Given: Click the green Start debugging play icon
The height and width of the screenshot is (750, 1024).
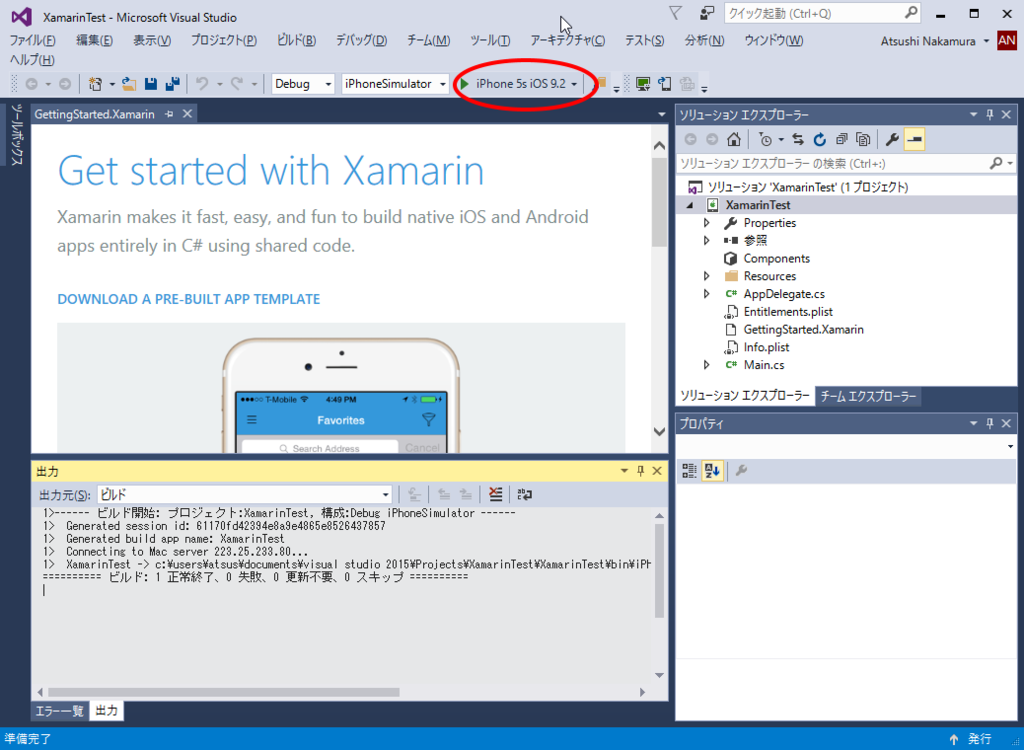Looking at the screenshot, I should pyautogui.click(x=464, y=84).
